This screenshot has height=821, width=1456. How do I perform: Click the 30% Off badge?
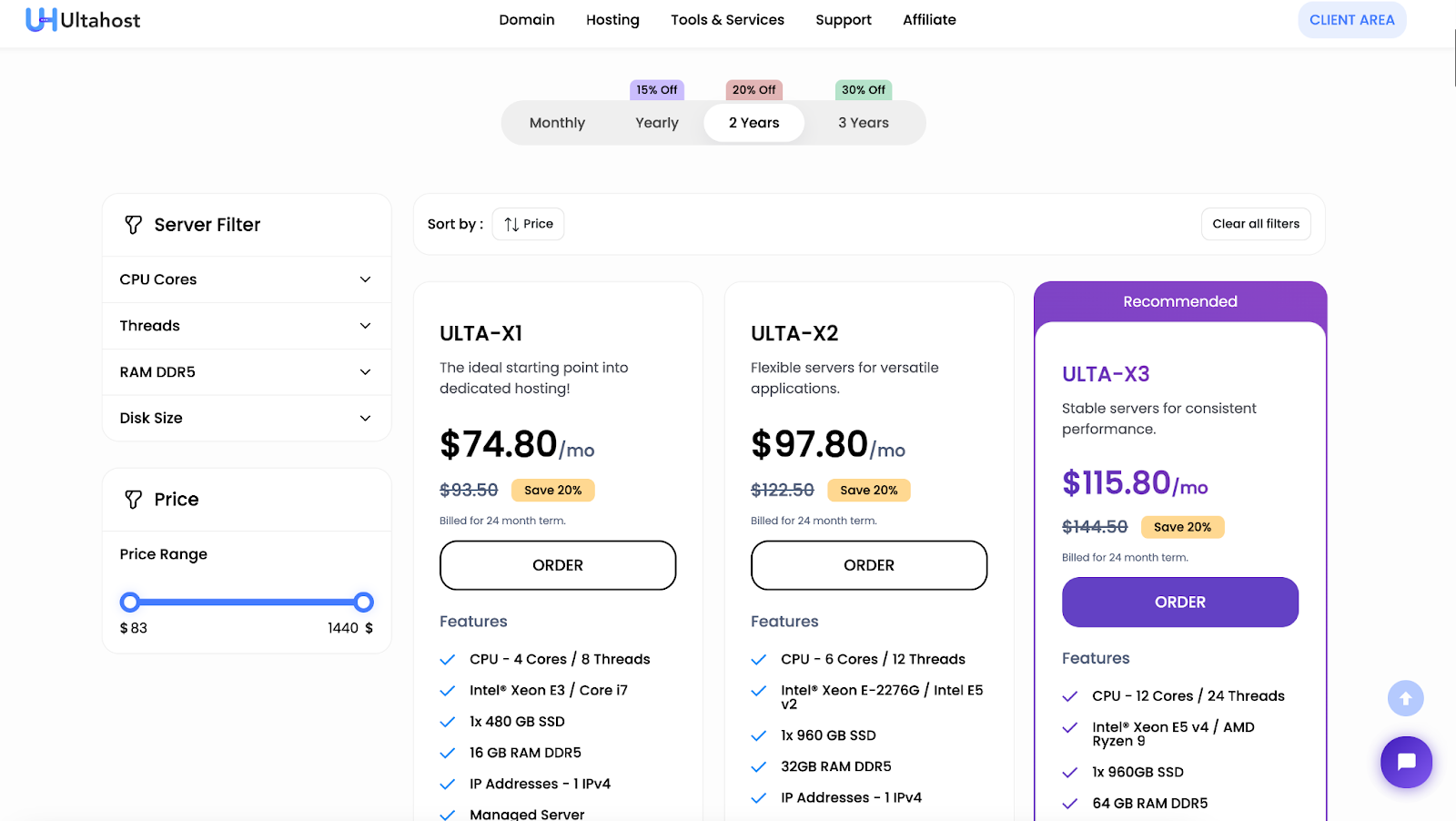pos(864,90)
